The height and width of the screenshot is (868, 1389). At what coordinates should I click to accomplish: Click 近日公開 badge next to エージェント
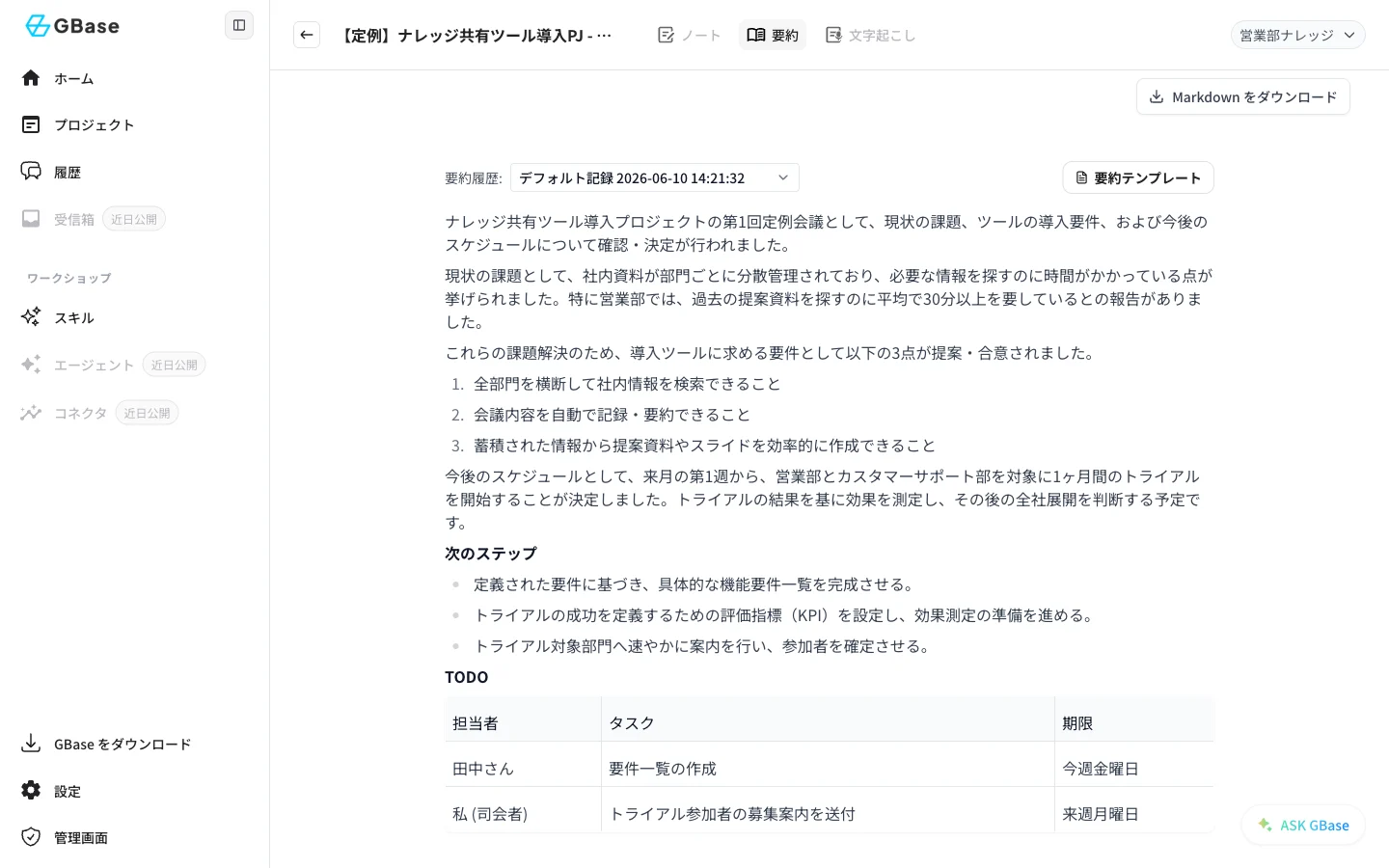click(x=175, y=365)
